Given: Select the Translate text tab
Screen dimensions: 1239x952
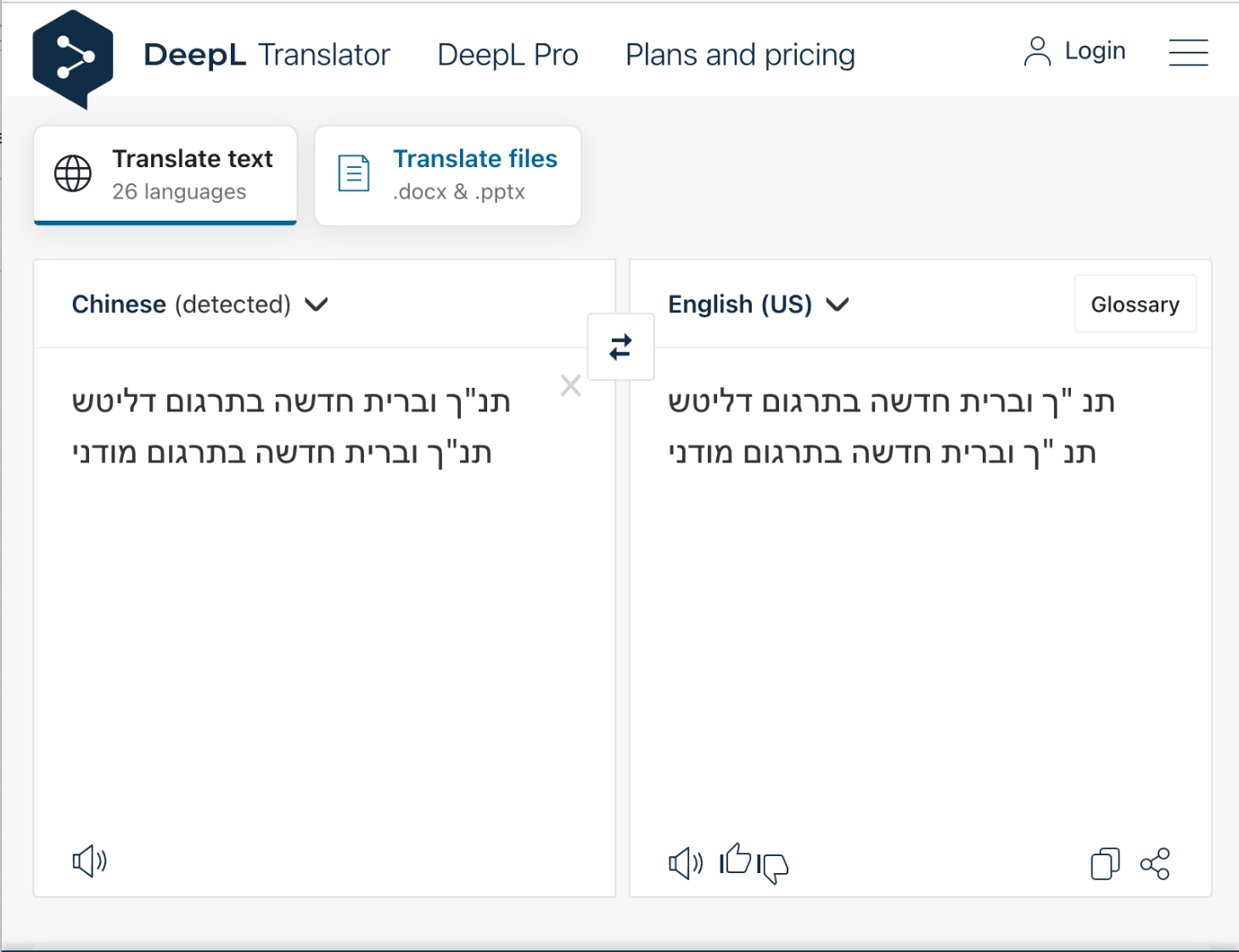Looking at the screenshot, I should click(165, 175).
